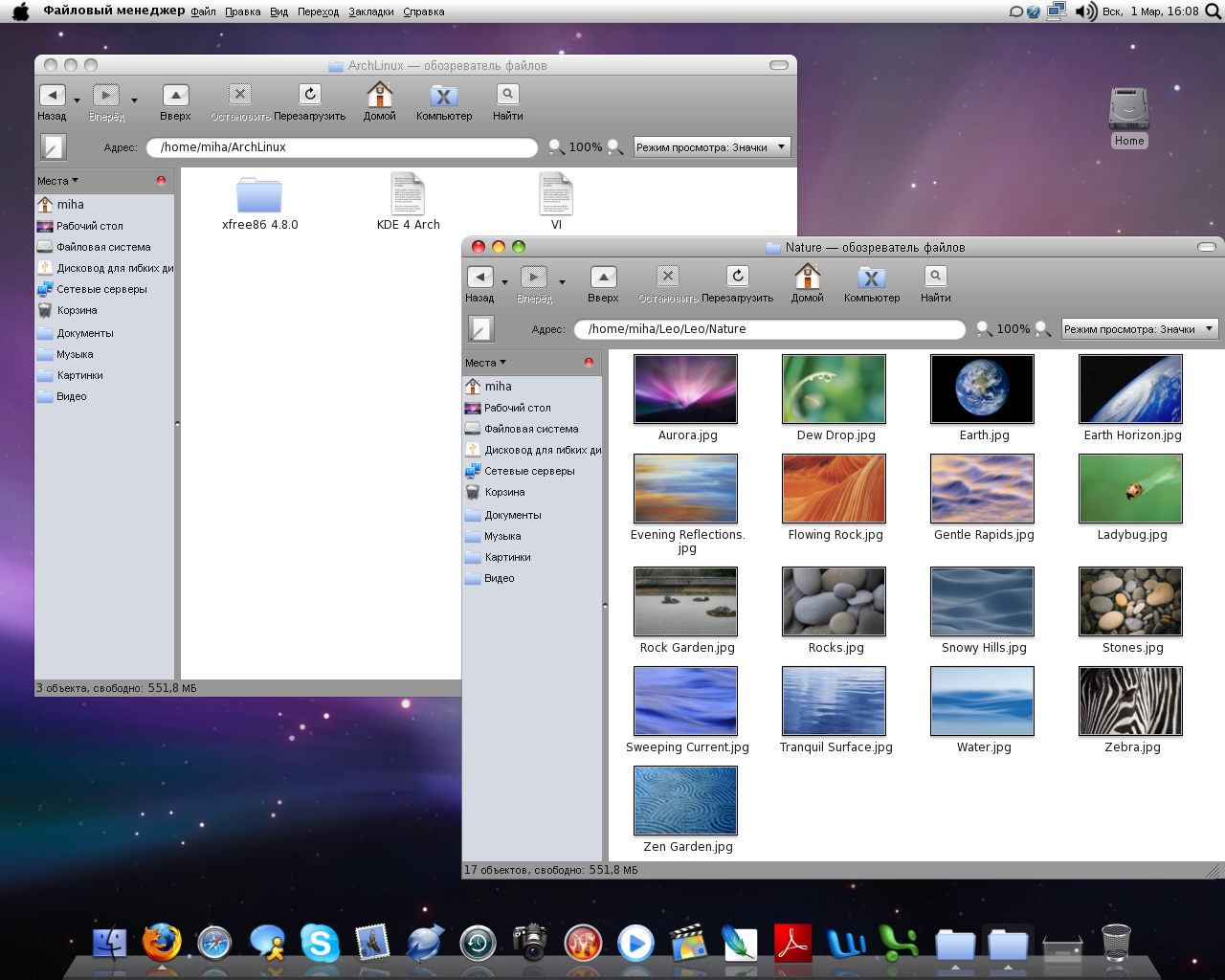Open view mode dropdown in Nature window
The width and height of the screenshot is (1225, 980).
1139,329
